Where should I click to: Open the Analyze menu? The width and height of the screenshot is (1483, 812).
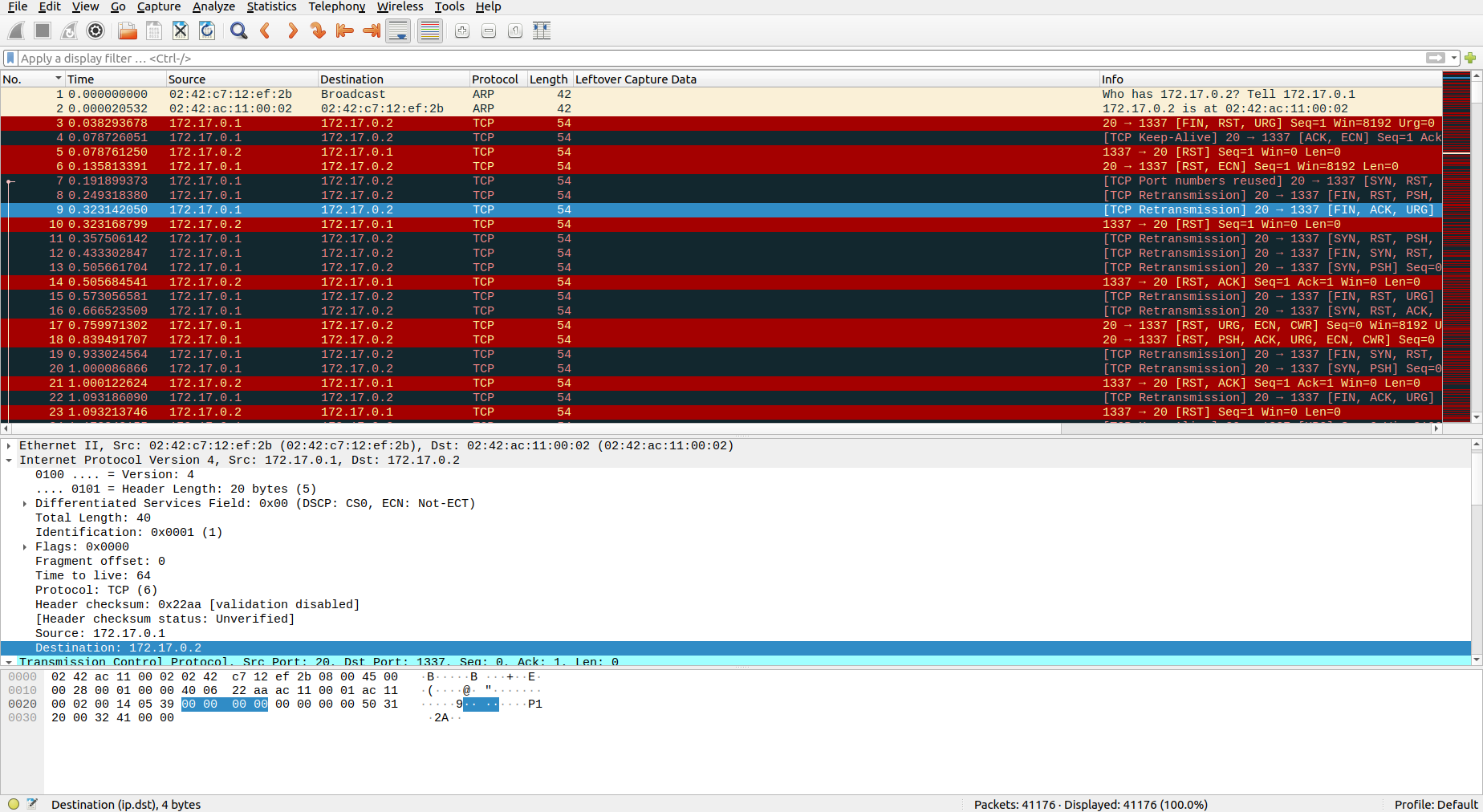pos(213,6)
